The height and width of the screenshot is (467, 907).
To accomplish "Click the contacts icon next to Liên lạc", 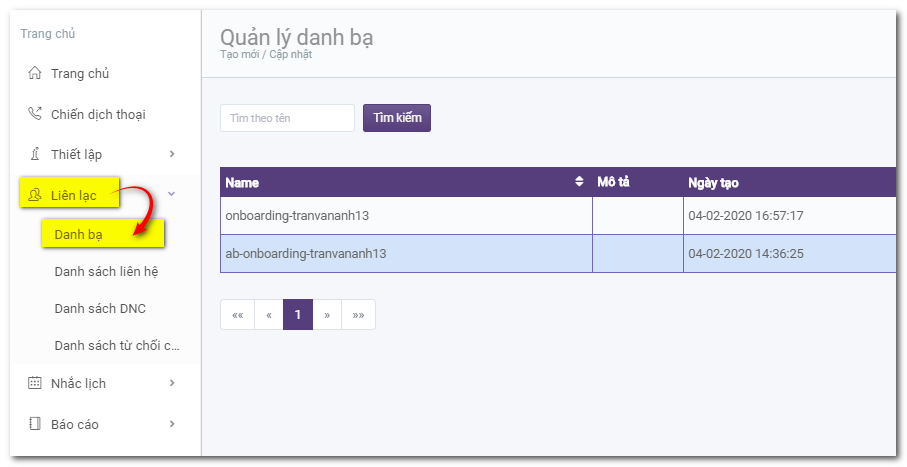I will coord(35,195).
